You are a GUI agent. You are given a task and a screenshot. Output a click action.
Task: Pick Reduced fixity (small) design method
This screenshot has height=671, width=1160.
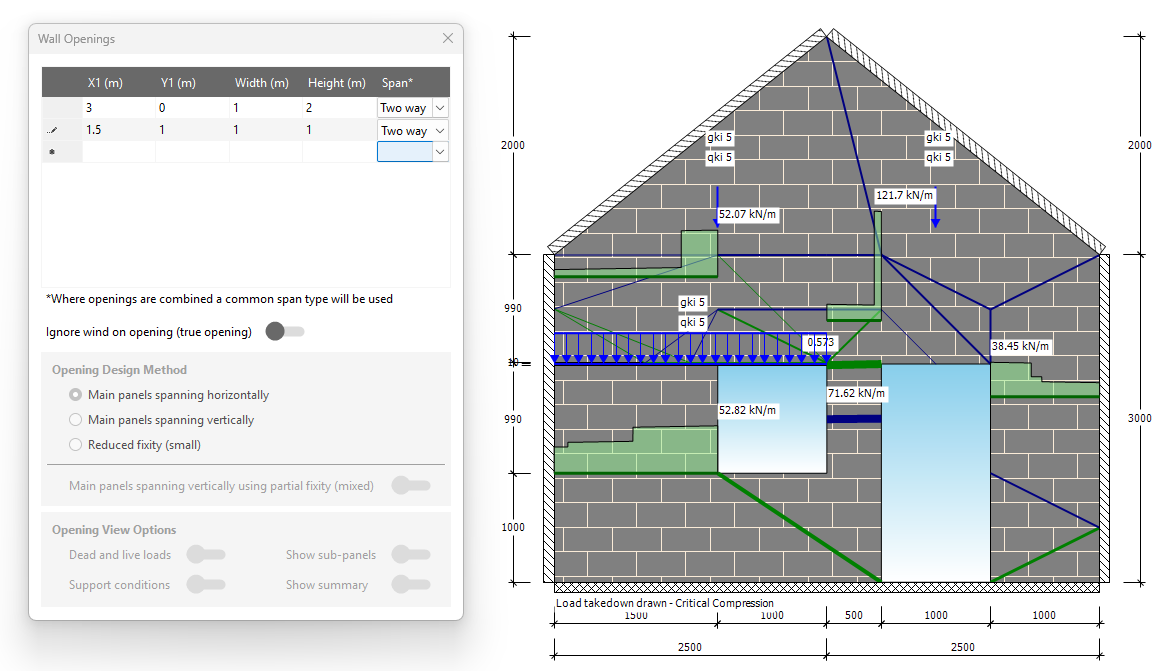(x=76, y=445)
